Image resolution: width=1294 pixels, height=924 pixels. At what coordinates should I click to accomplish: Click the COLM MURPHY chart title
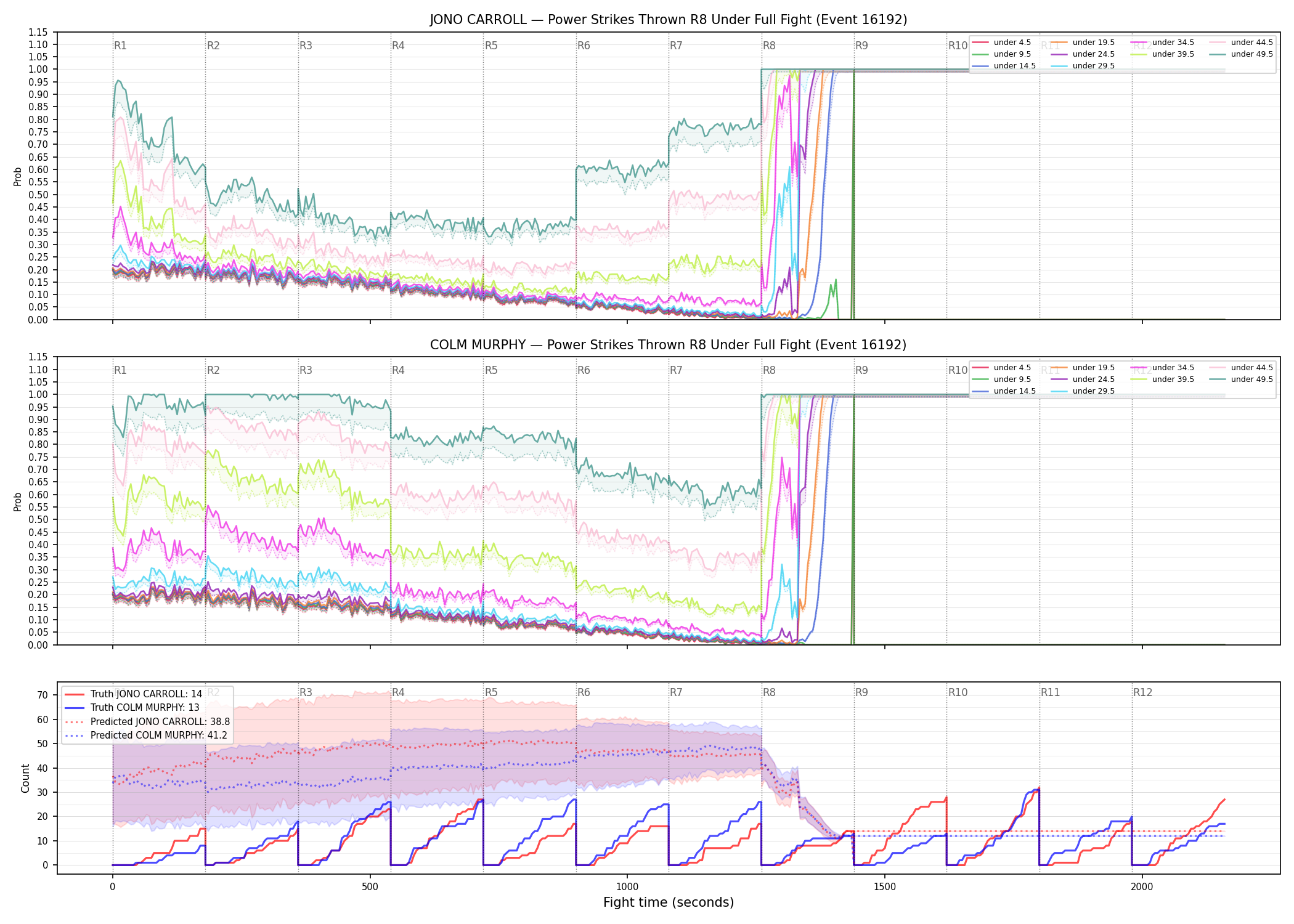[669, 345]
